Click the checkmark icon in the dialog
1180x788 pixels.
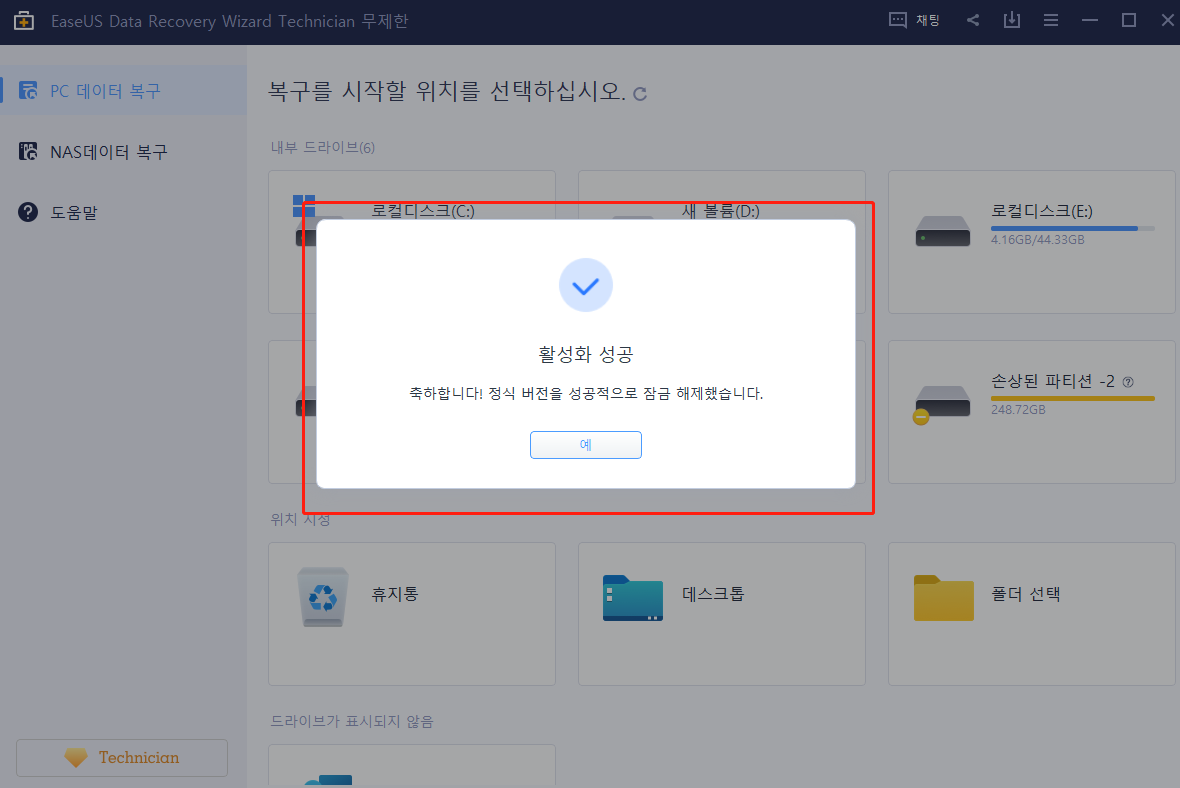pos(586,285)
